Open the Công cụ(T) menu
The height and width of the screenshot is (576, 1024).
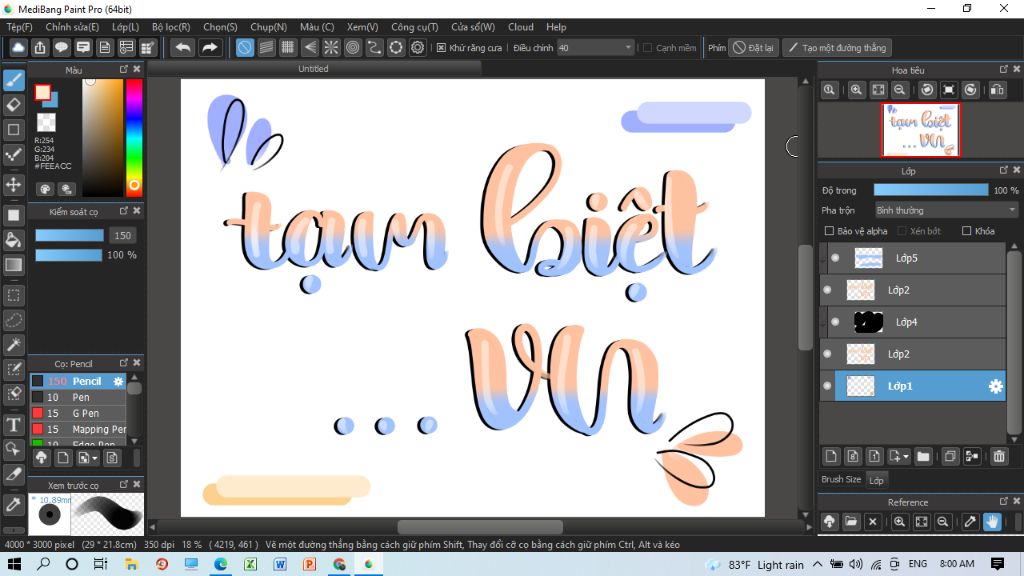point(415,27)
